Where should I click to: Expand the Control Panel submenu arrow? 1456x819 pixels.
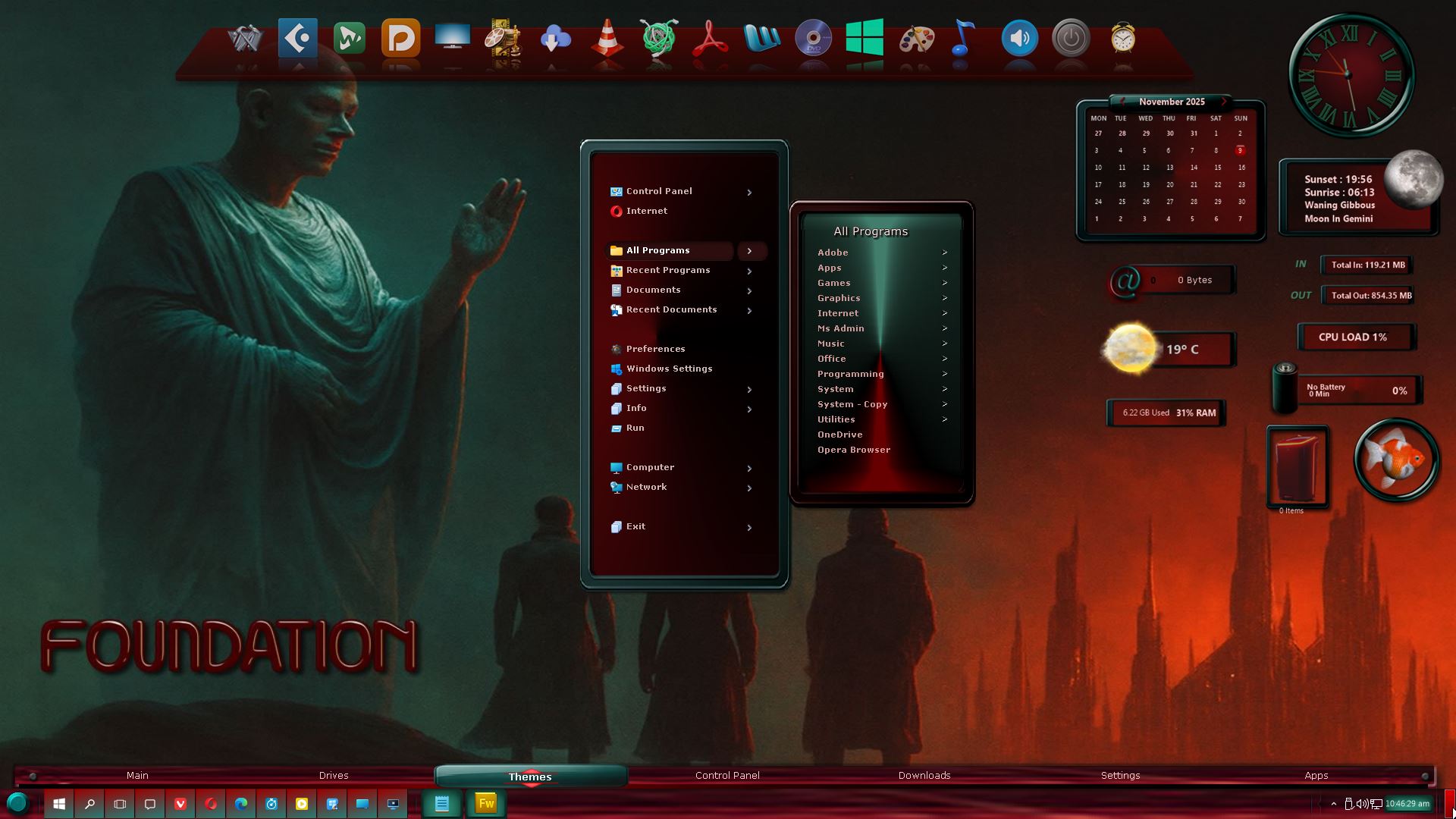[749, 192]
